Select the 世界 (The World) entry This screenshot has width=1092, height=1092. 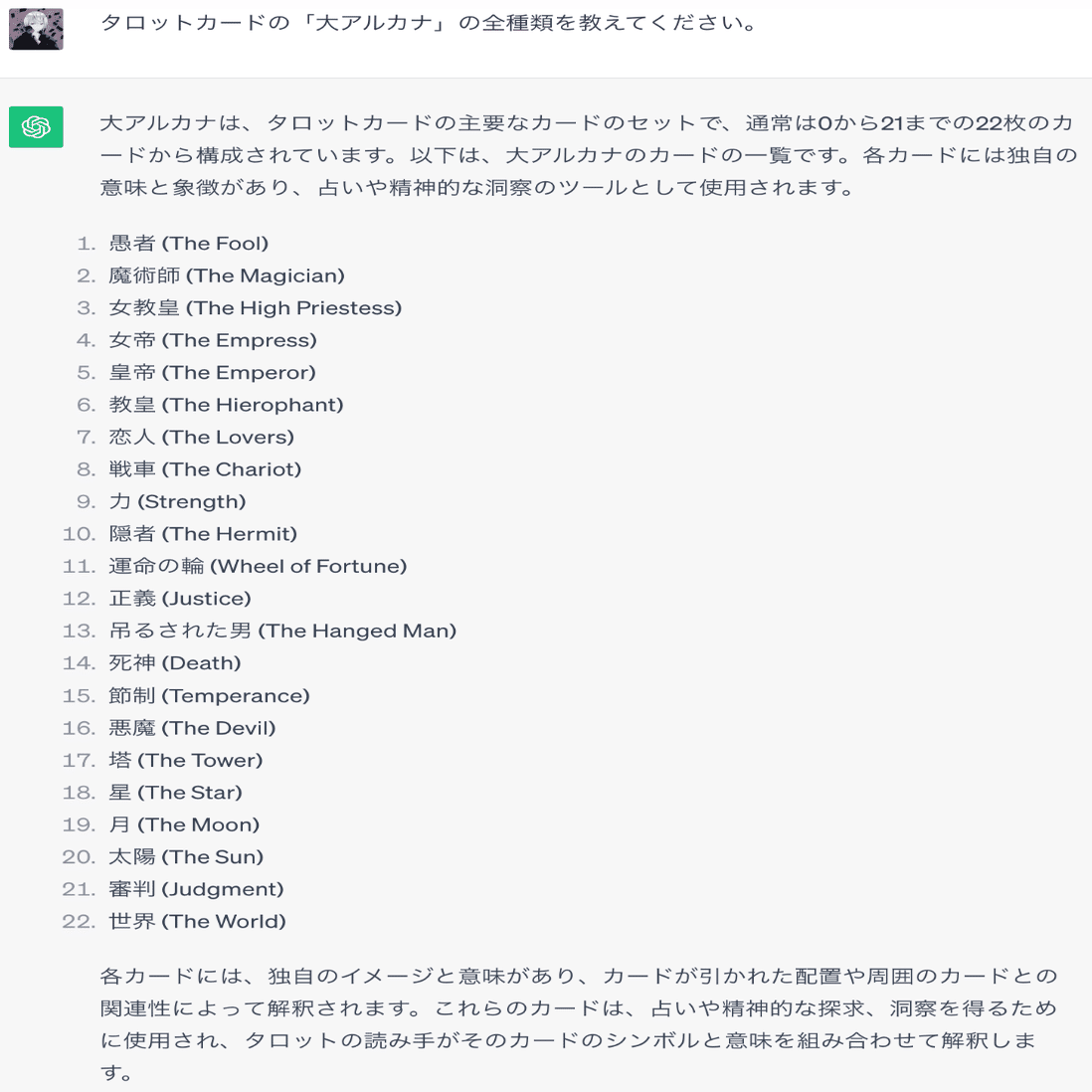(197, 921)
